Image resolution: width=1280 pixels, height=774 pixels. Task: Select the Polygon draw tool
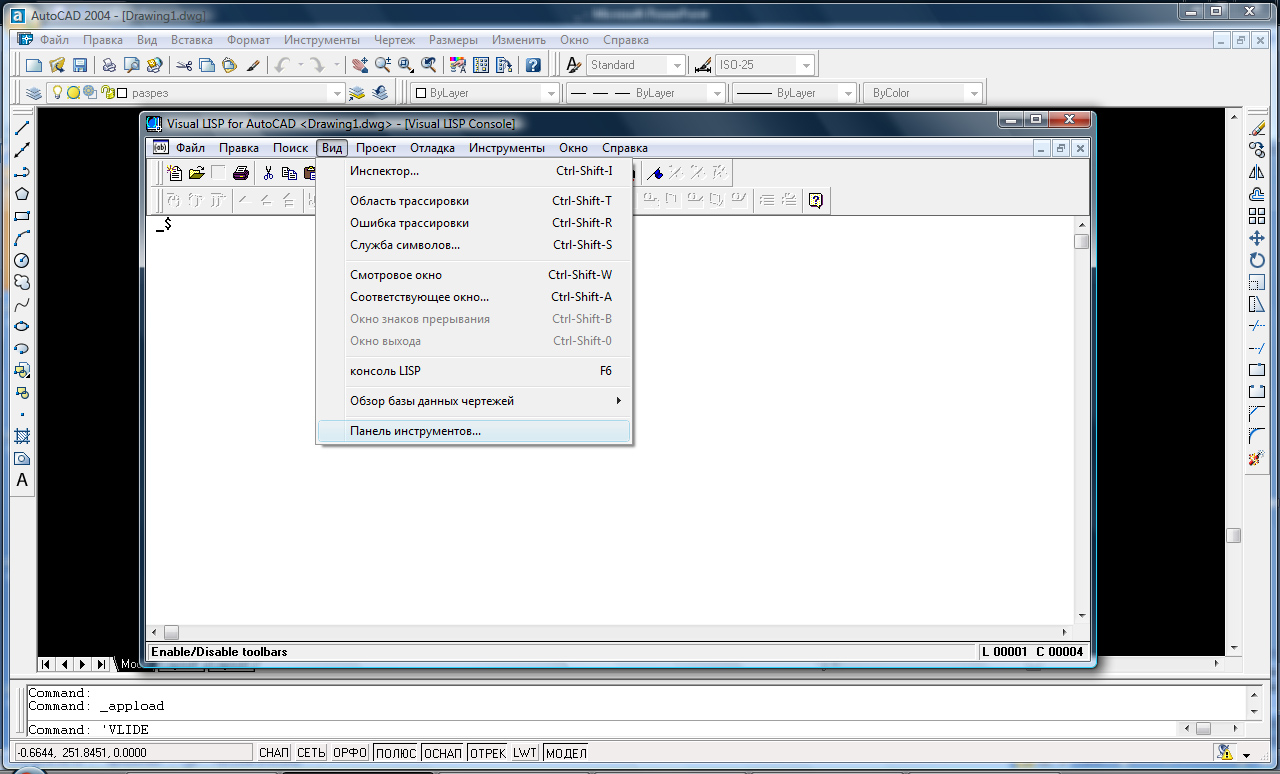pos(22,194)
